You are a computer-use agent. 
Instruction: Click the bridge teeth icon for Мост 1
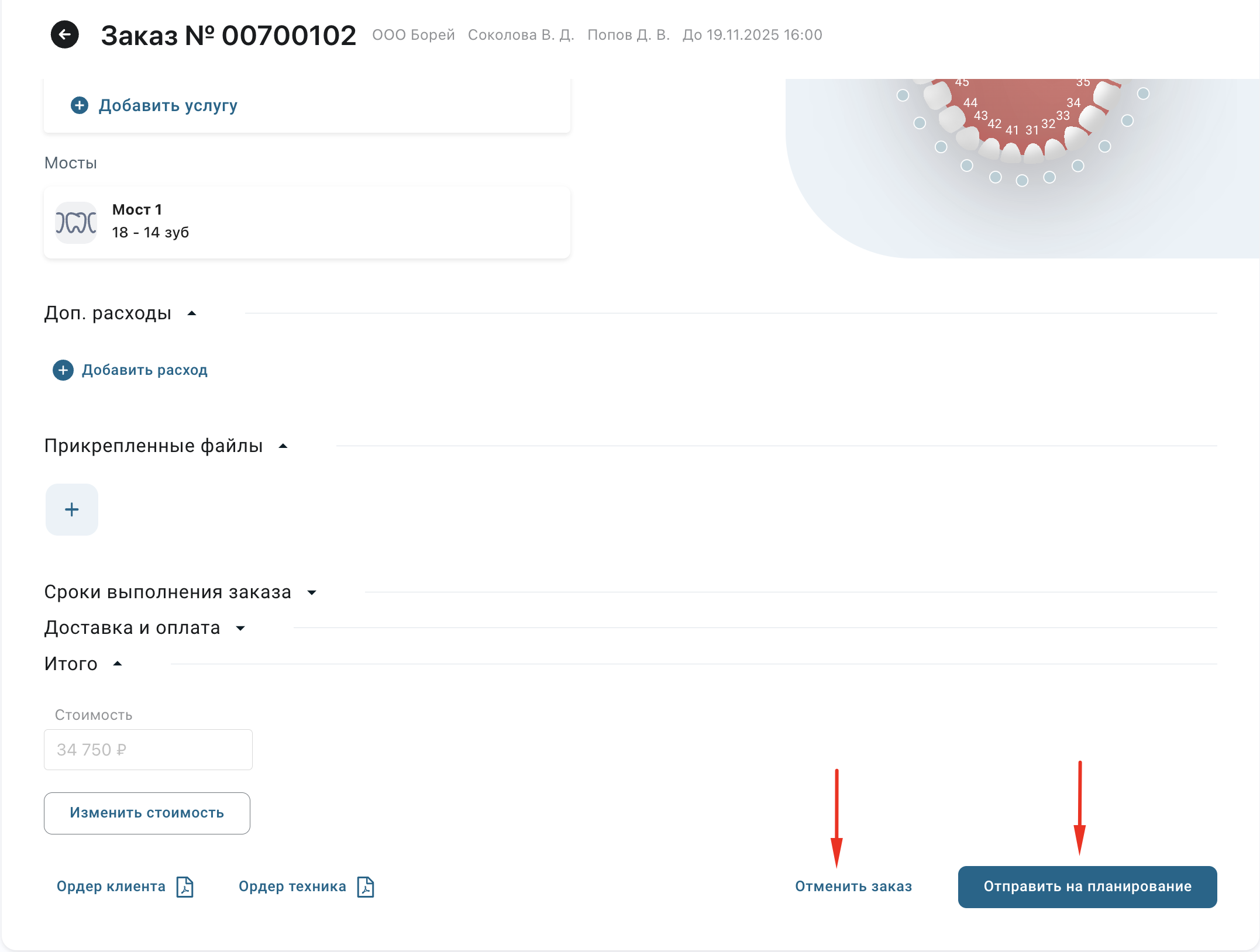tap(76, 222)
